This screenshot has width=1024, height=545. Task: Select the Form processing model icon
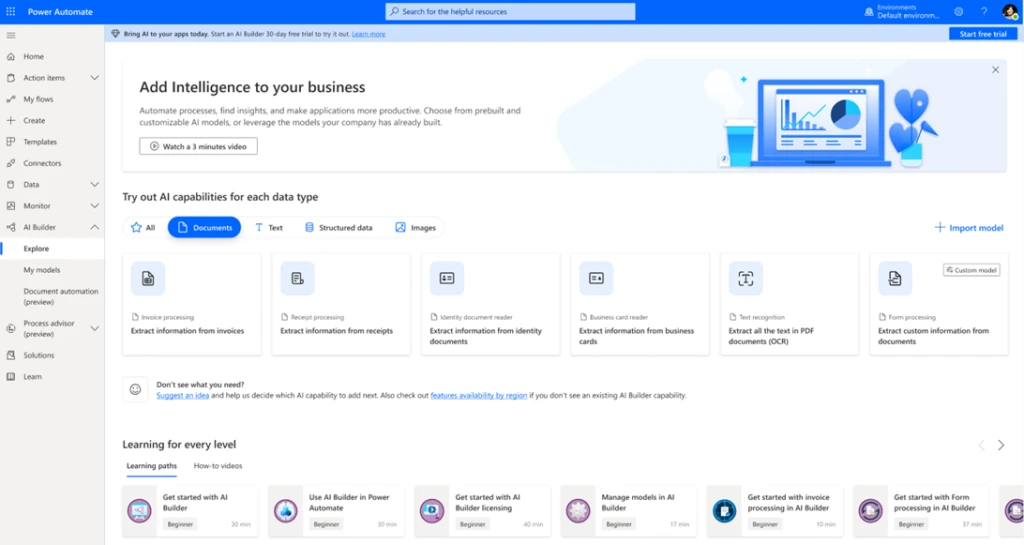point(895,278)
